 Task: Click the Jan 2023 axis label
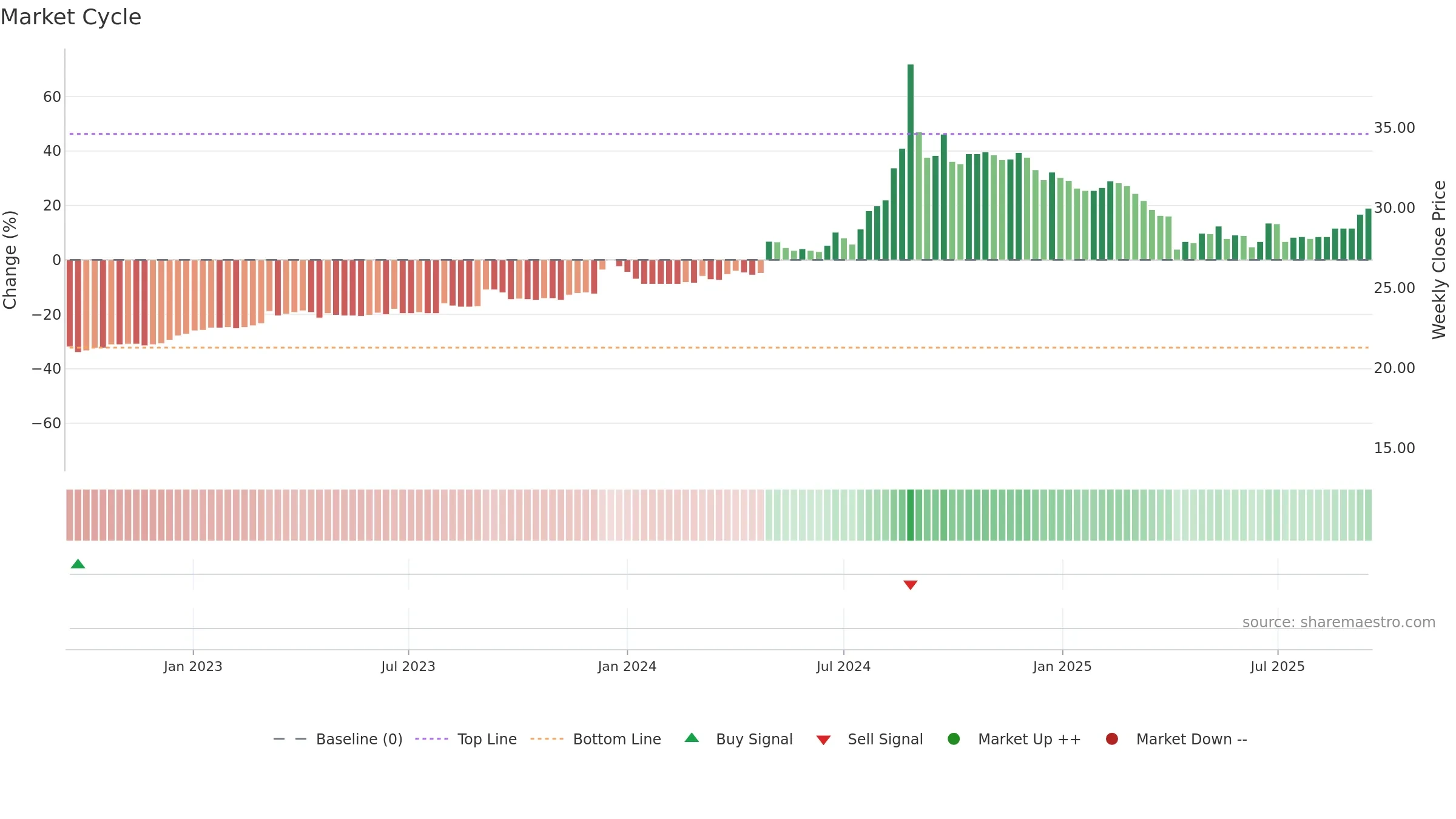click(193, 667)
